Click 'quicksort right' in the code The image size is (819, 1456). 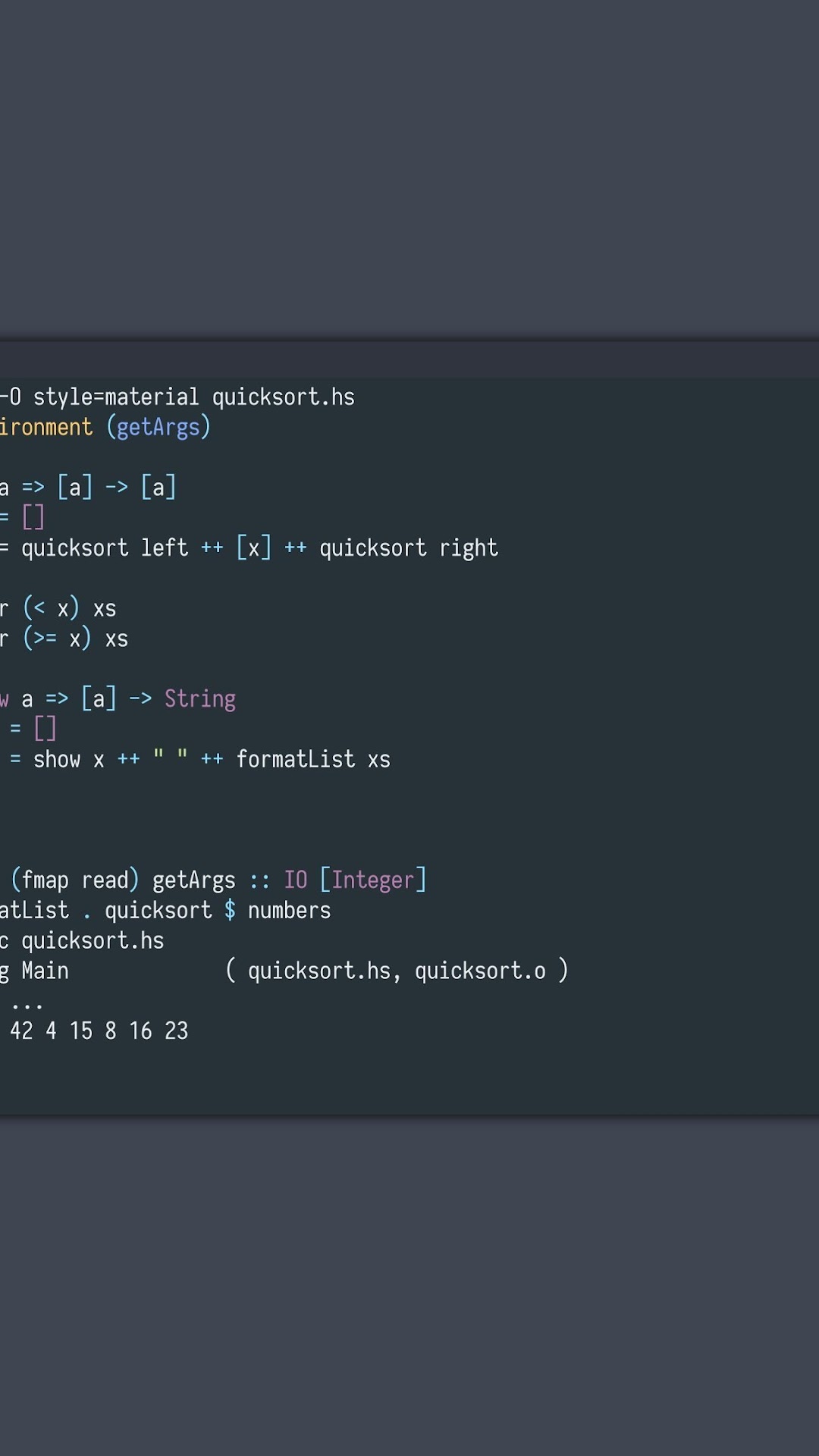[x=409, y=548]
